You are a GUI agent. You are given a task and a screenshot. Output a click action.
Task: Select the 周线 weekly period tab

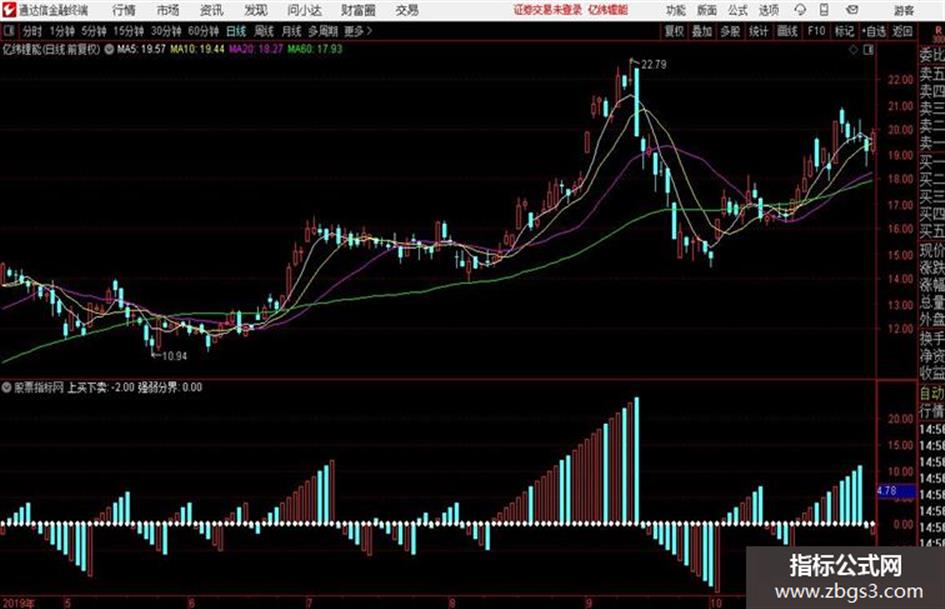point(264,31)
